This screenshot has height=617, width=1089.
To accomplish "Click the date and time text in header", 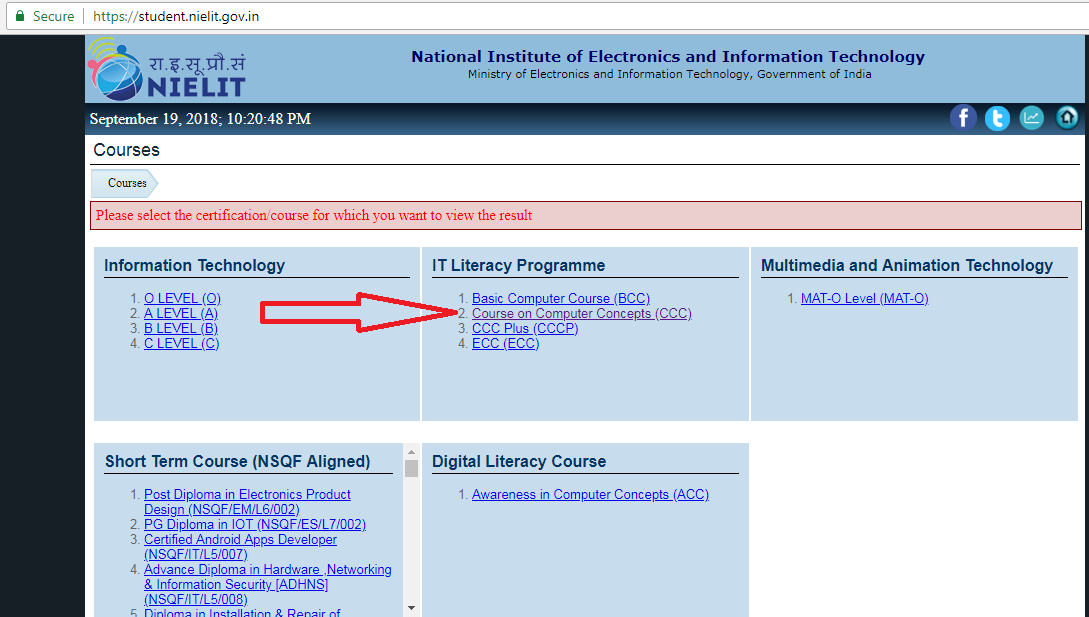I will point(200,119).
